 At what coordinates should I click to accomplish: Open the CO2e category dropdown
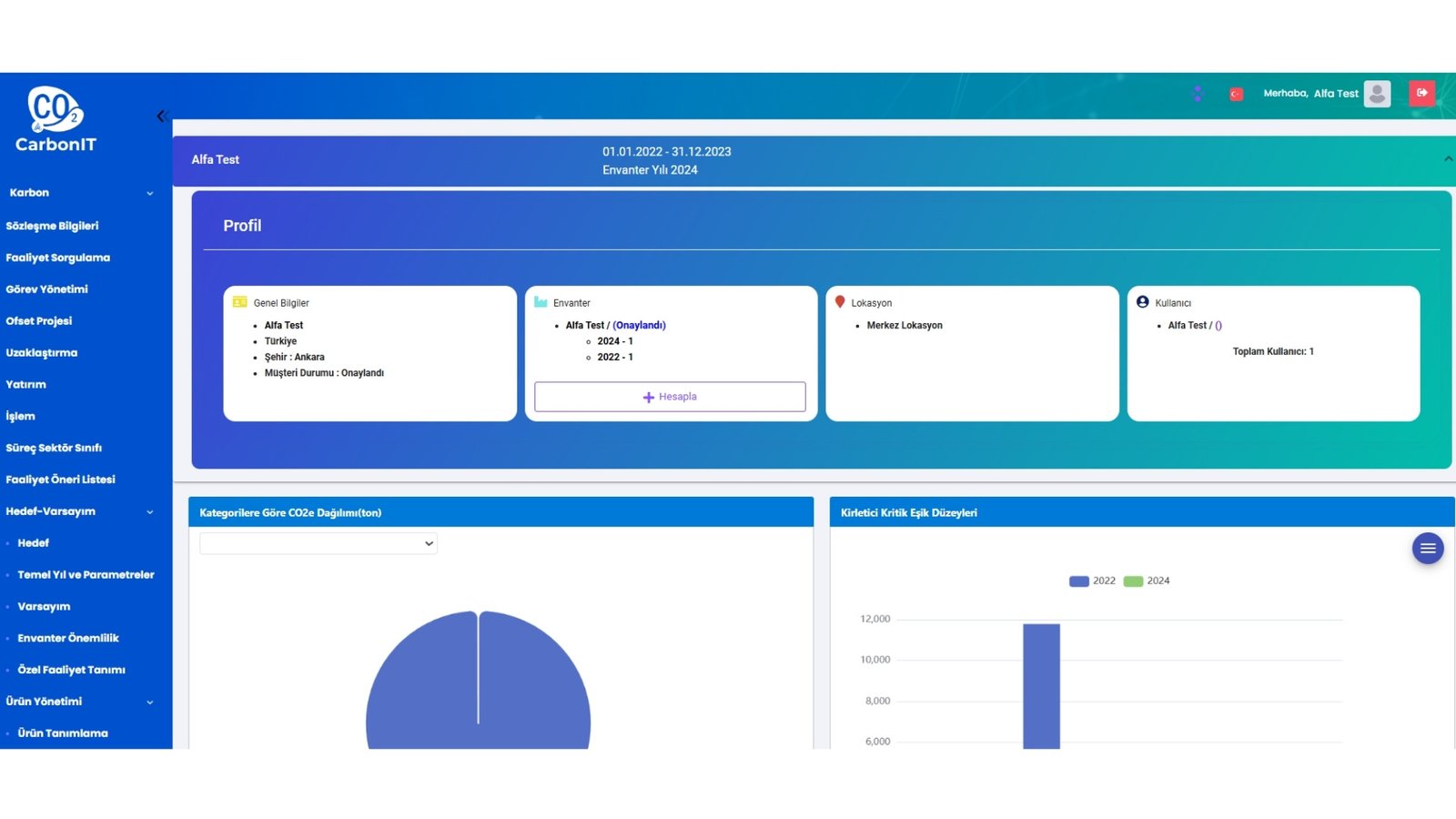(318, 543)
